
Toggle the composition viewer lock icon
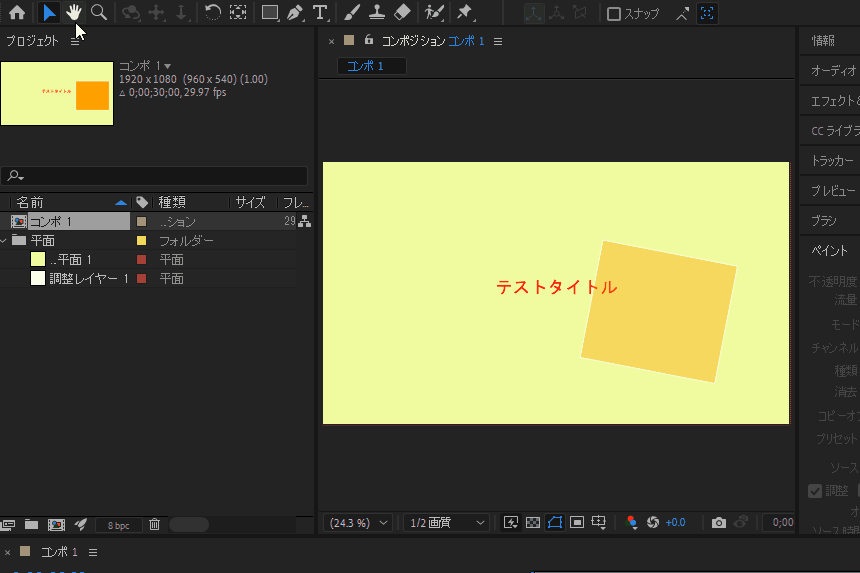369,39
